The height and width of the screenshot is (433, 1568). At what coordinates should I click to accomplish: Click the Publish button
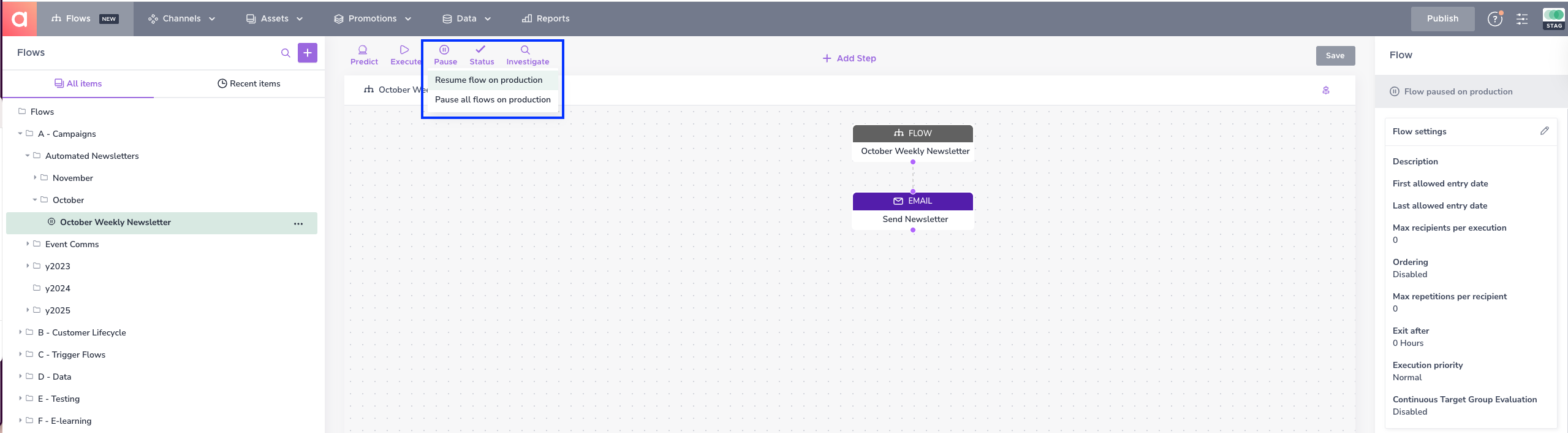pos(1442,18)
